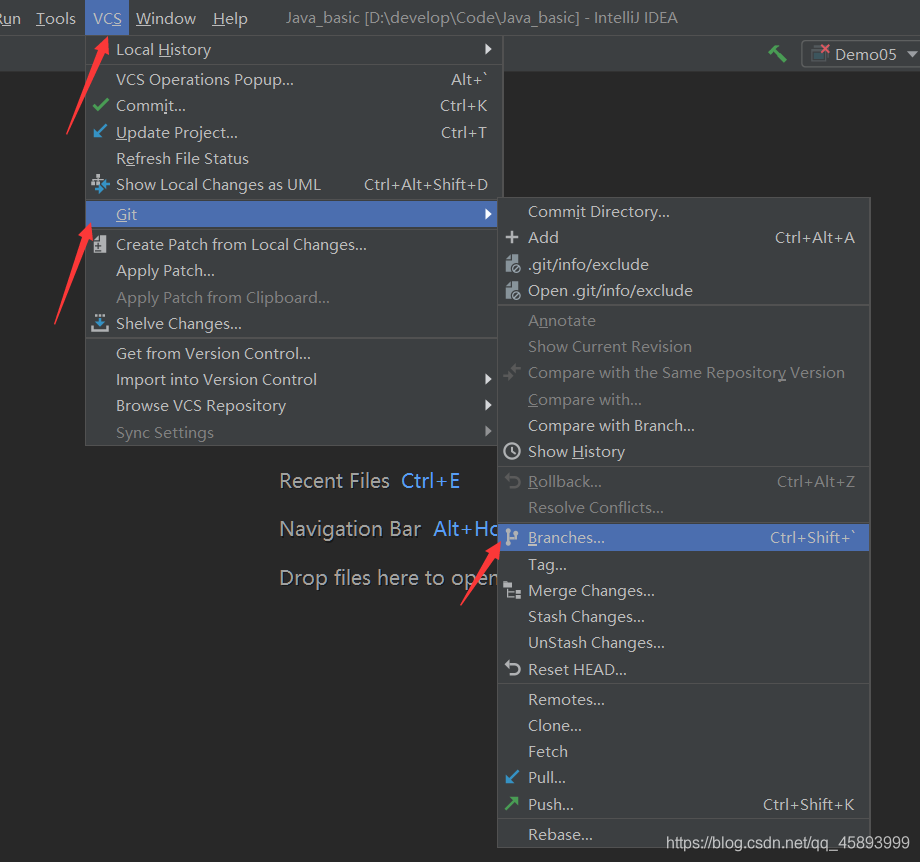Open the Demo05 configuration dropdown
This screenshot has width=920, height=862.
[x=912, y=54]
